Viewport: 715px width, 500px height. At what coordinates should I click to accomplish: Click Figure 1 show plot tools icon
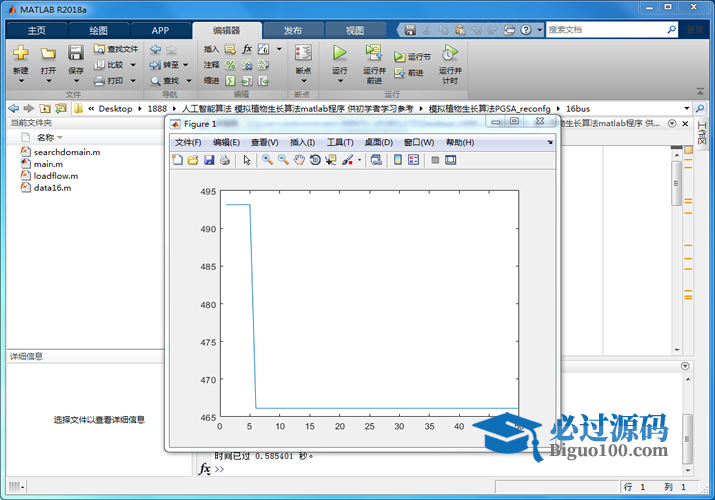tap(451, 160)
